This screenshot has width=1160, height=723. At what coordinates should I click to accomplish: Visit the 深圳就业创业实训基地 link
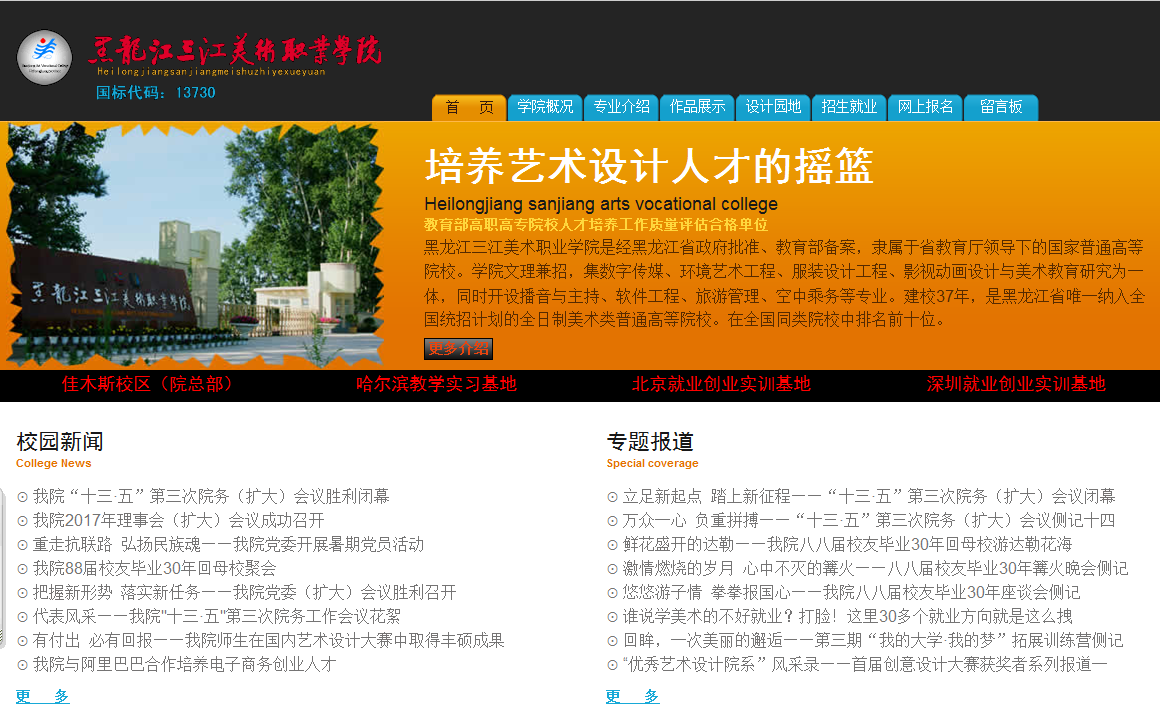pyautogui.click(x=1016, y=384)
